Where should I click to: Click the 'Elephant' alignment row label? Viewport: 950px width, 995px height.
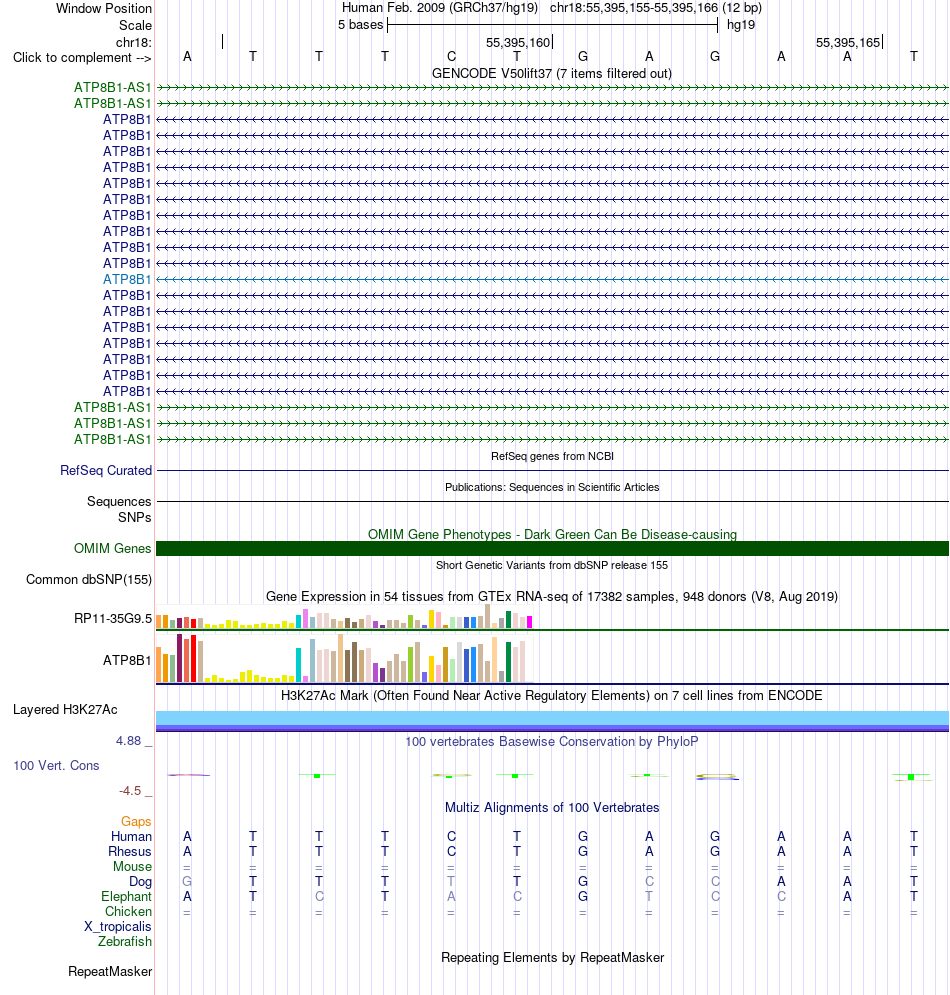126,897
